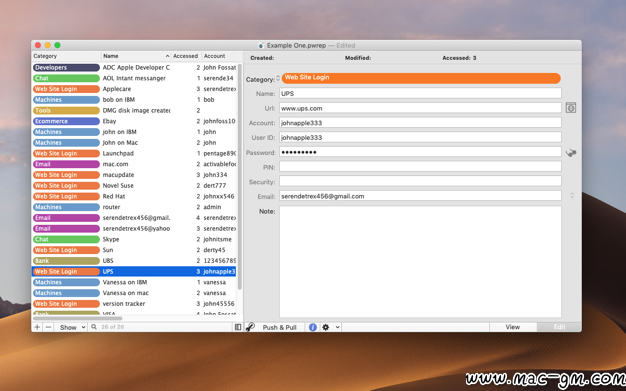Sort by the Accessed column header
The width and height of the screenshot is (626, 391).
click(186, 56)
